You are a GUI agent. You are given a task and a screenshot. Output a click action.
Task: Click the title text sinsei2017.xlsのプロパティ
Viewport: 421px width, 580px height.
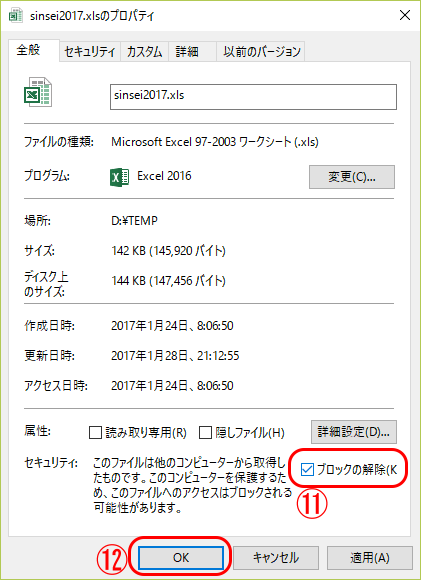[92, 16]
